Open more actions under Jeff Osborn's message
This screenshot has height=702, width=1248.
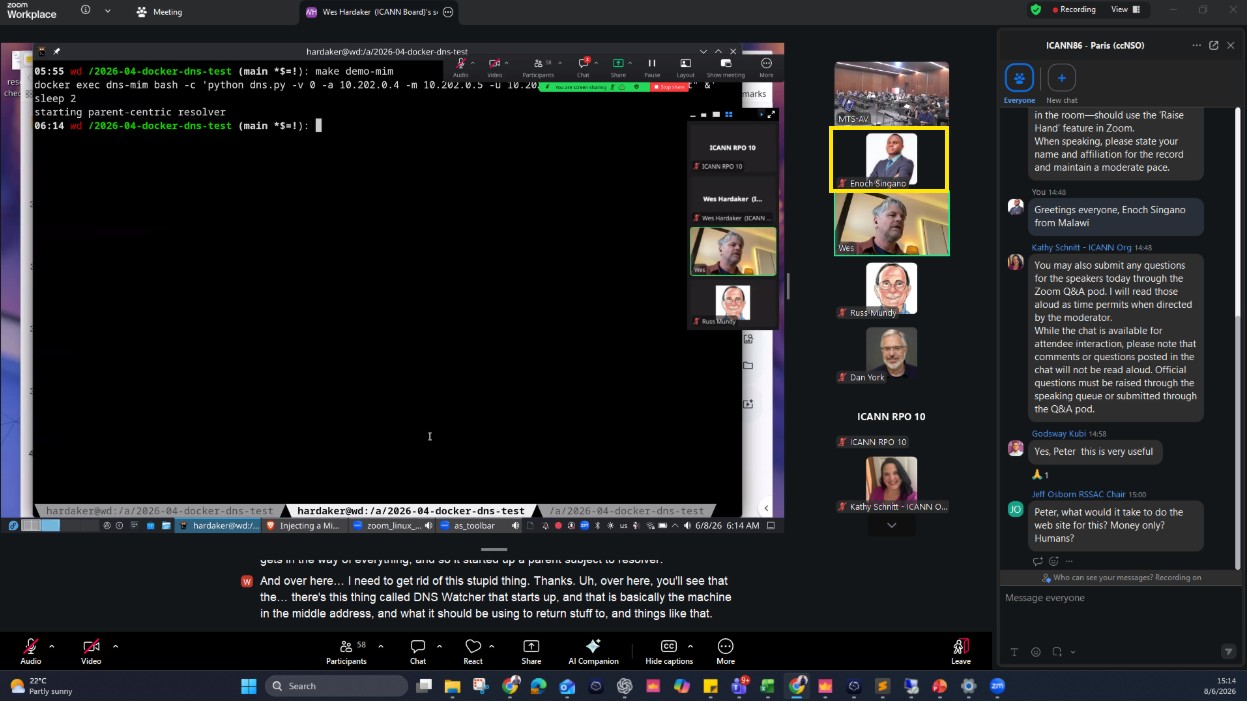coord(1069,561)
